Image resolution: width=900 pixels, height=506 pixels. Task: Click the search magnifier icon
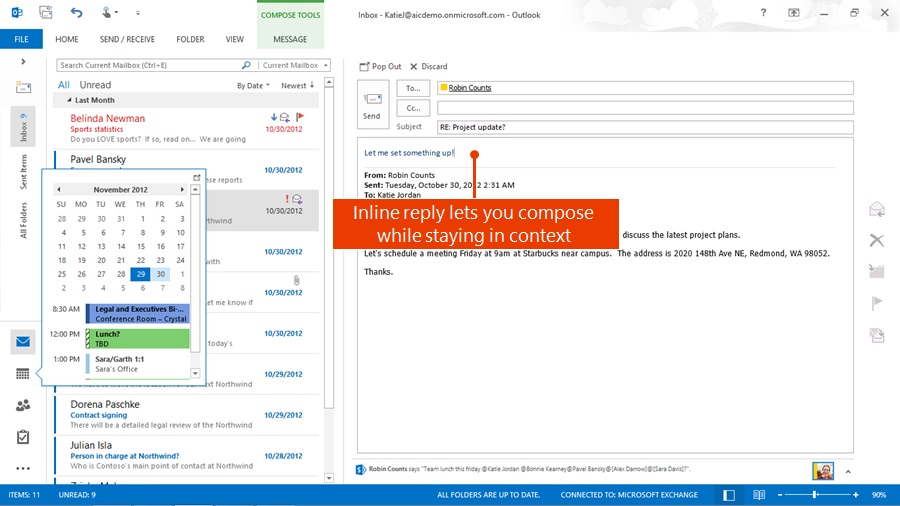[245, 65]
